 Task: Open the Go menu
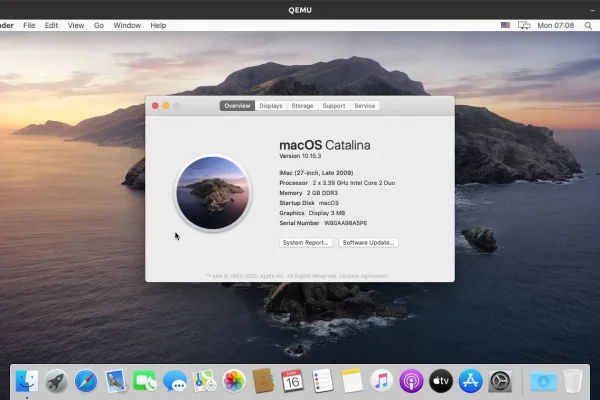click(x=99, y=25)
